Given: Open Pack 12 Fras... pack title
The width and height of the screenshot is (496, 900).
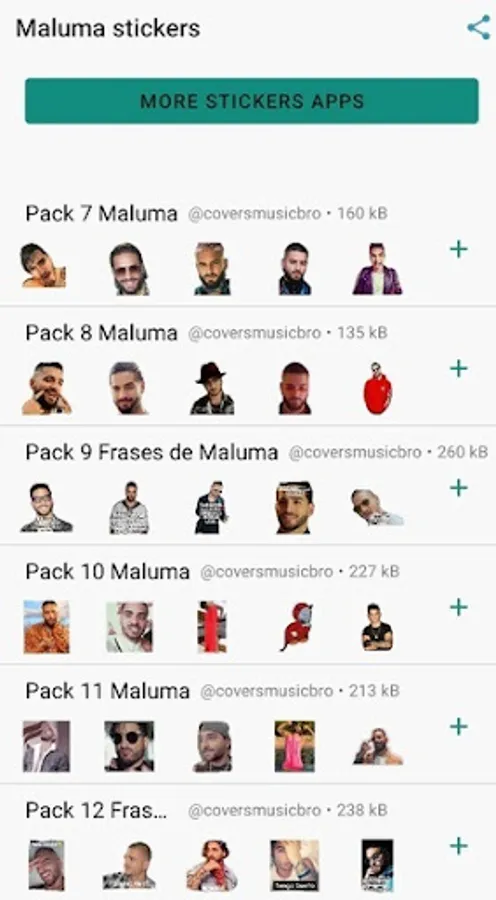Looking at the screenshot, I should tap(96, 810).
